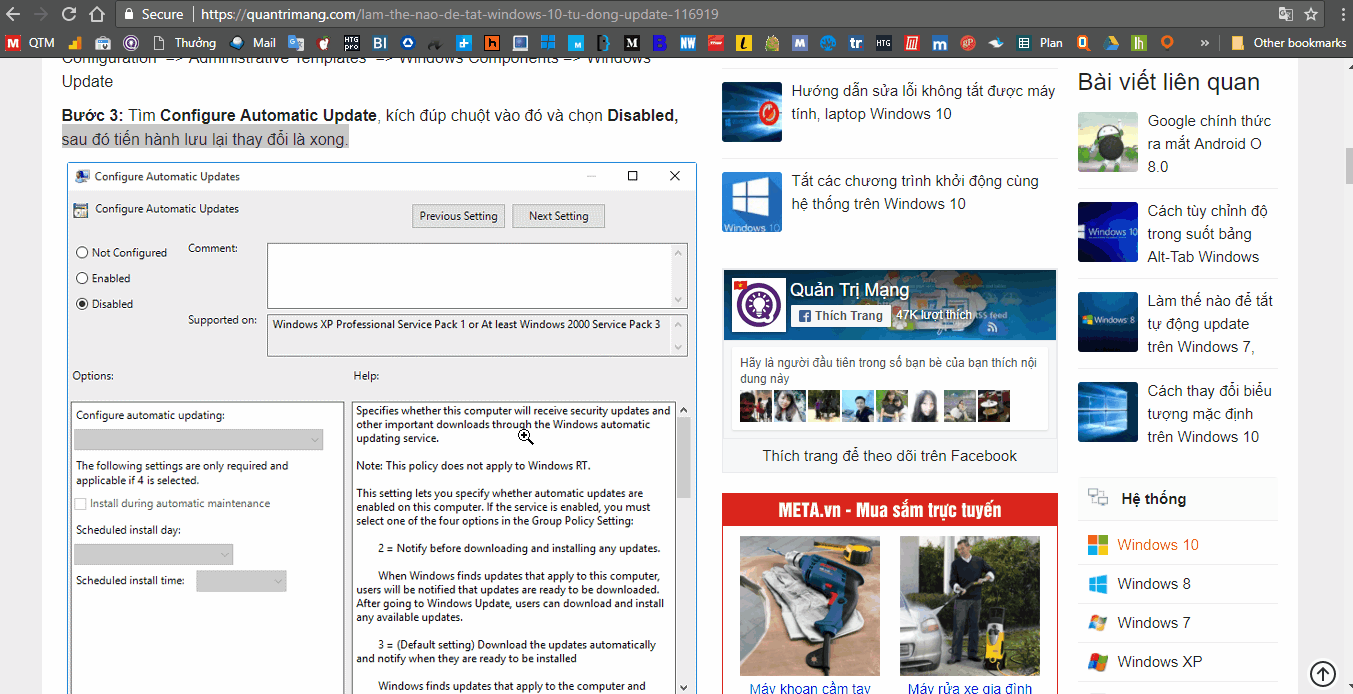Open the Scheduled install day dropdown

152,554
